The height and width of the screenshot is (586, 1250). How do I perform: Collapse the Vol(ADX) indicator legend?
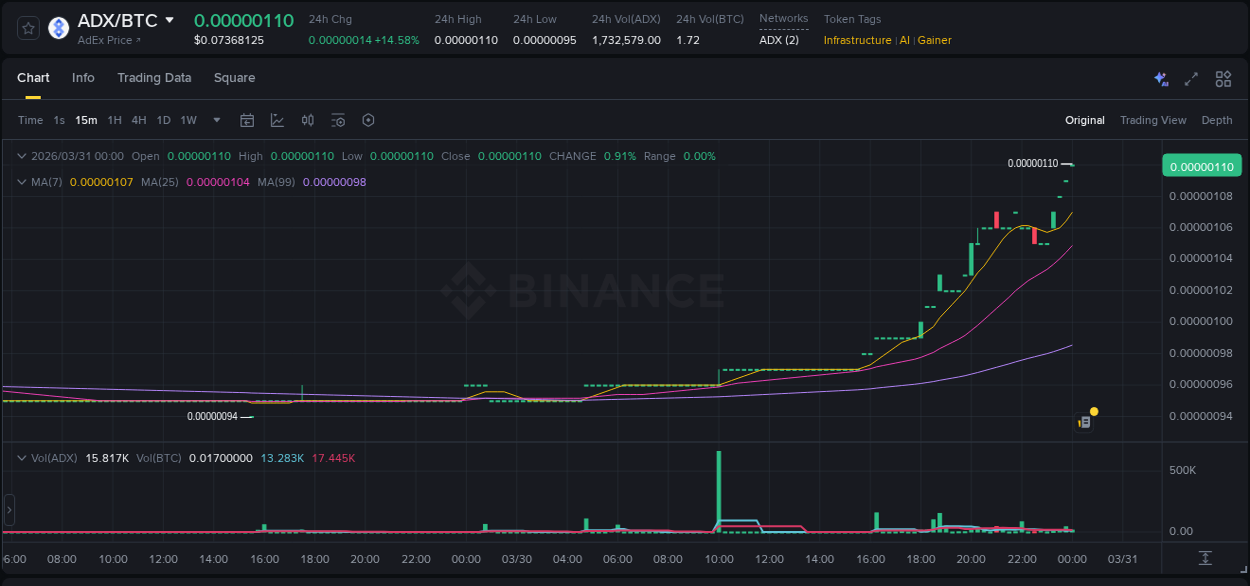click(x=22, y=458)
